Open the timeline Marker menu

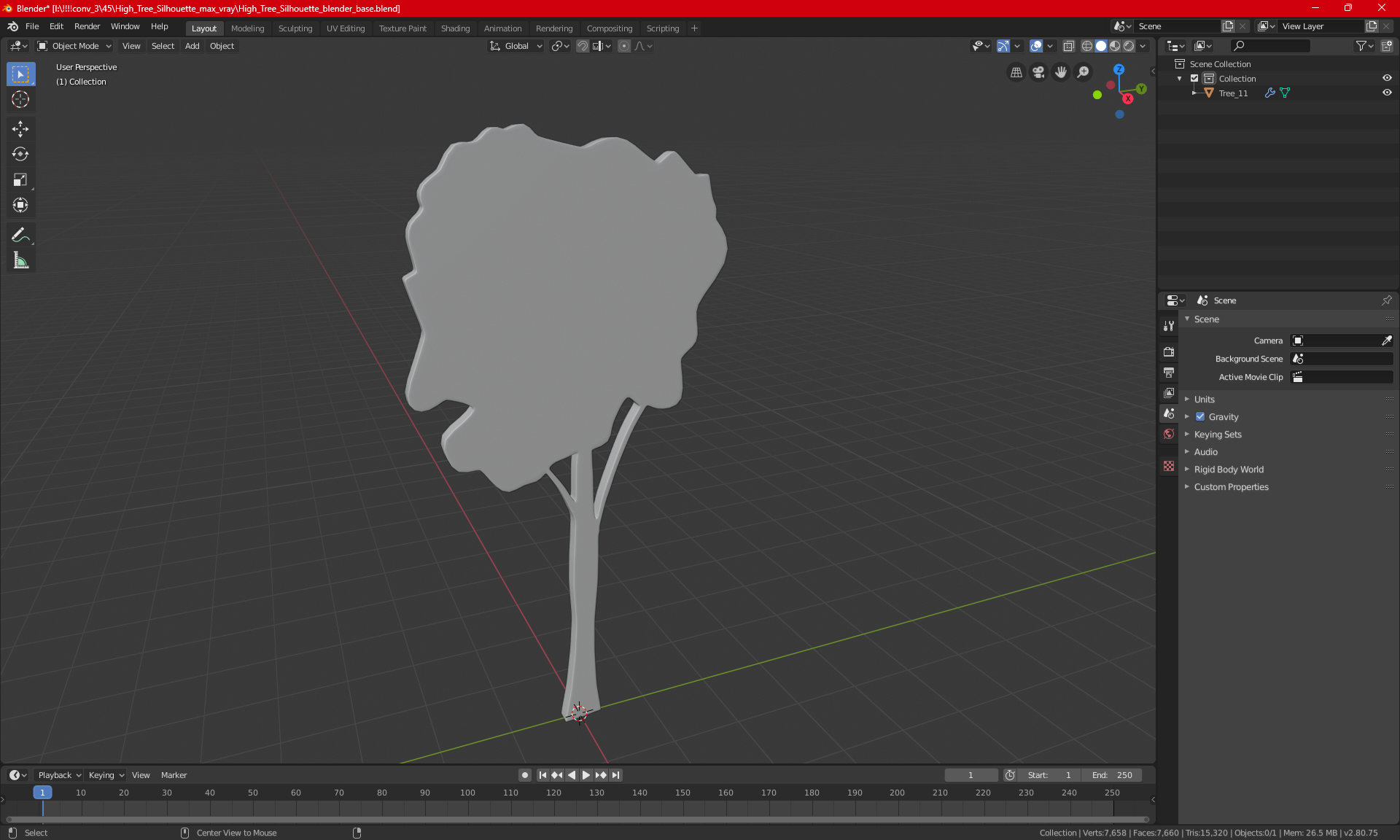coord(174,775)
